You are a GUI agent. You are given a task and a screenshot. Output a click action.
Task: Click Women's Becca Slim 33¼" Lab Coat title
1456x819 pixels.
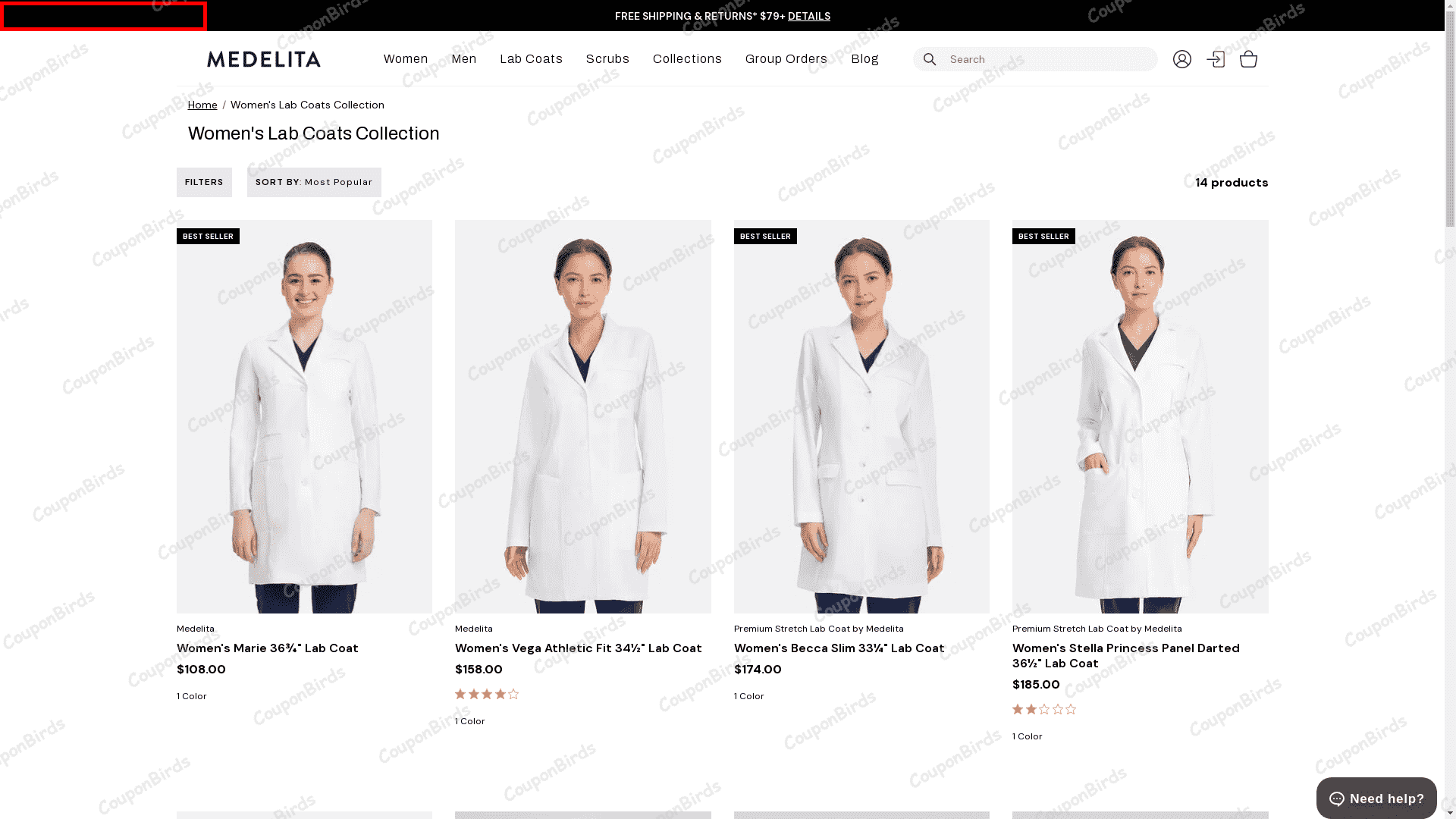point(839,648)
